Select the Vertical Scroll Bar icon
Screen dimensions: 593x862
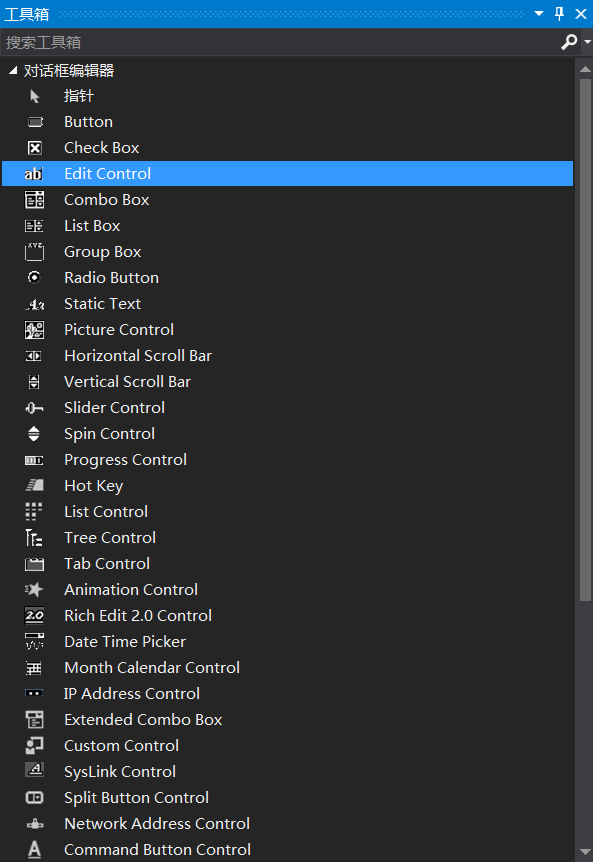(34, 382)
